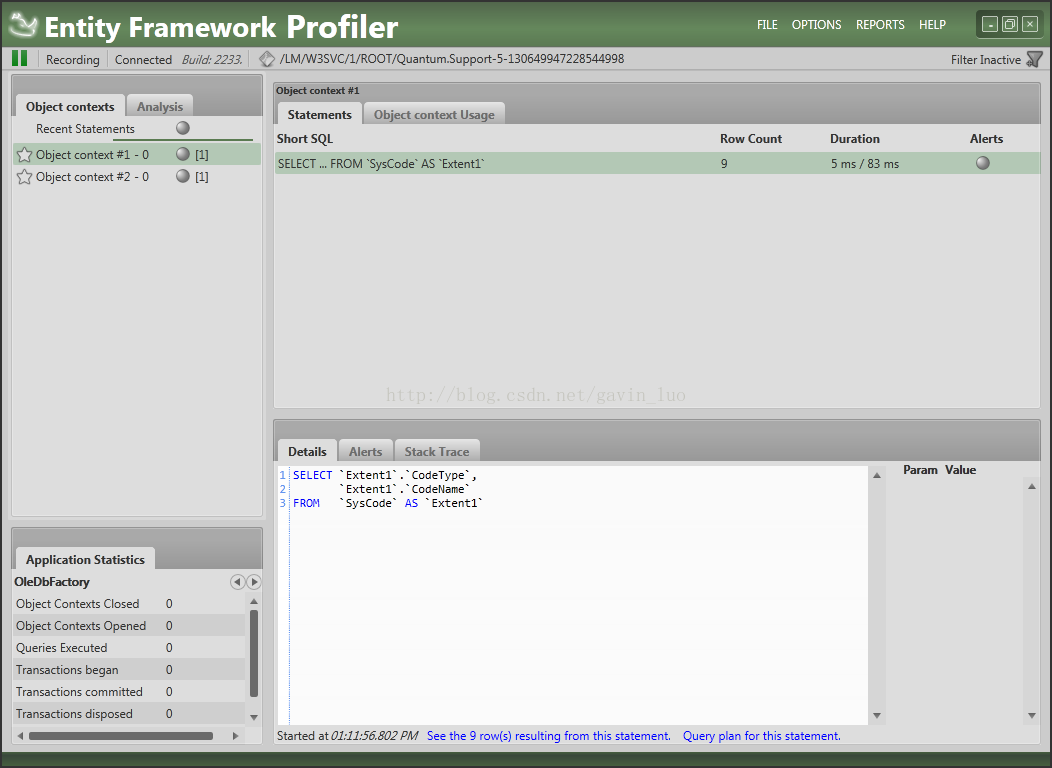Click the SQL query text in the Details editor

tap(388, 489)
